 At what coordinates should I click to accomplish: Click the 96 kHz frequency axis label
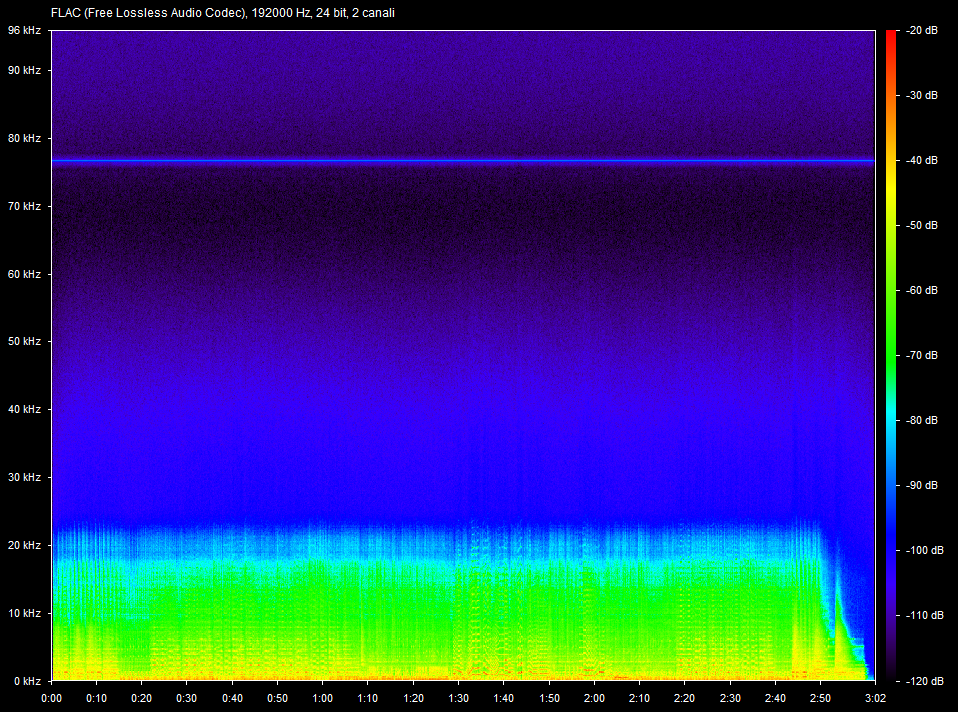click(24, 31)
